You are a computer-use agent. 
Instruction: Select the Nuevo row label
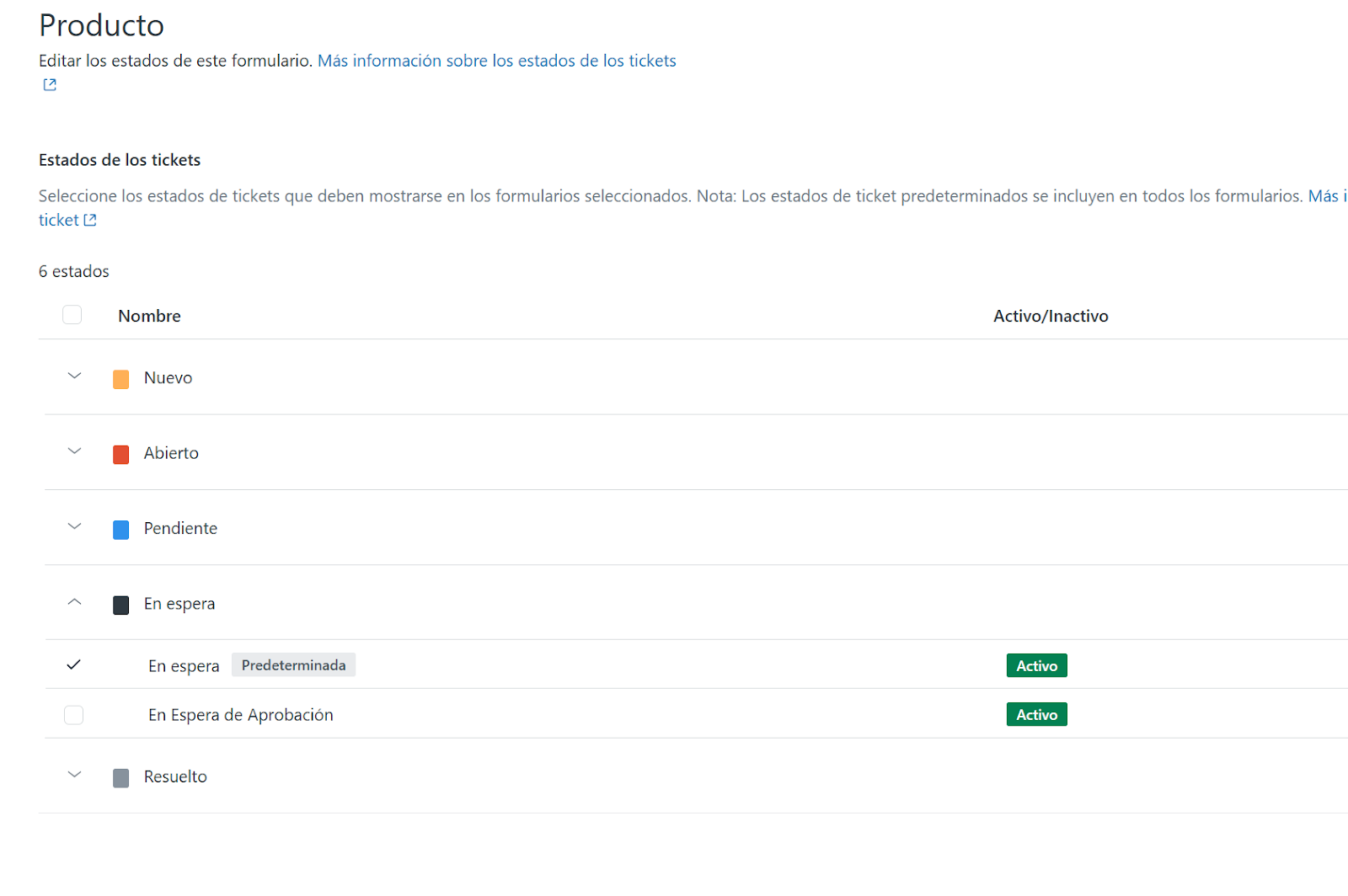click(x=168, y=378)
